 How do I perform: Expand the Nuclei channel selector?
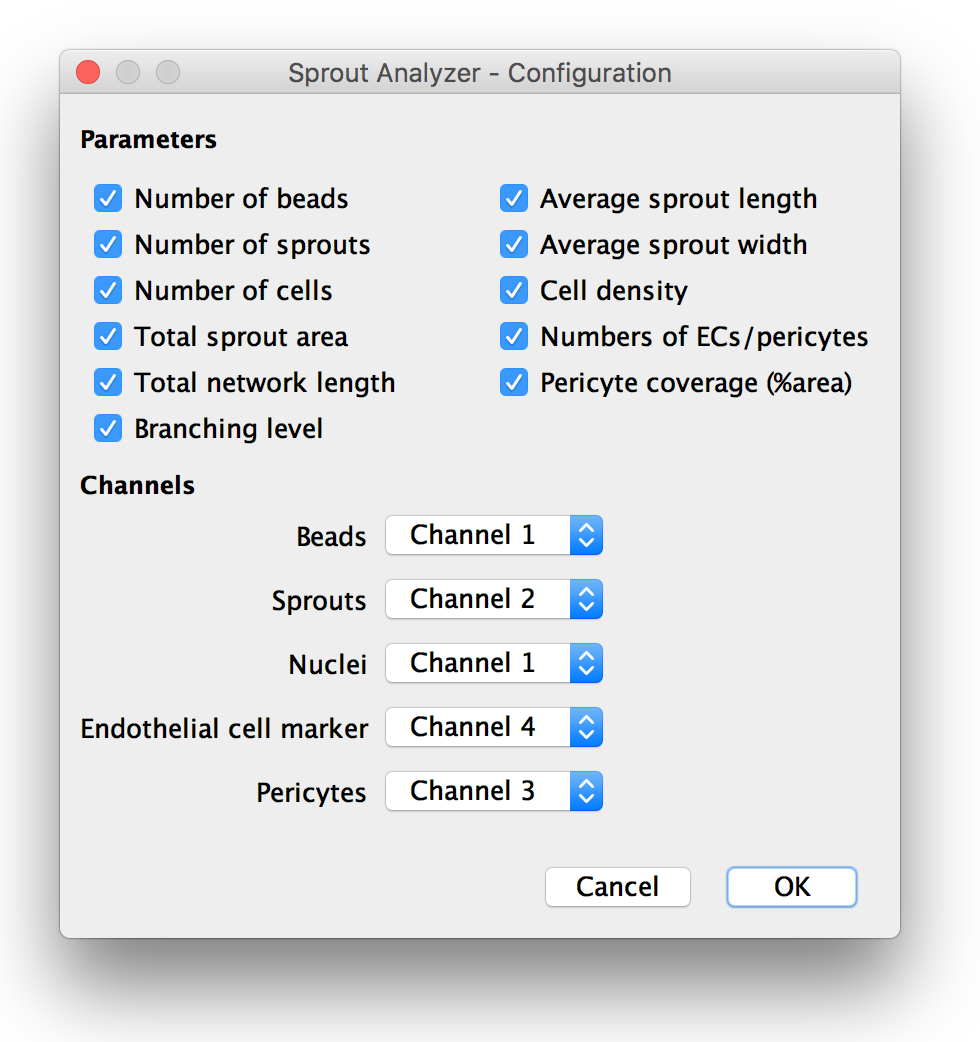click(x=494, y=663)
